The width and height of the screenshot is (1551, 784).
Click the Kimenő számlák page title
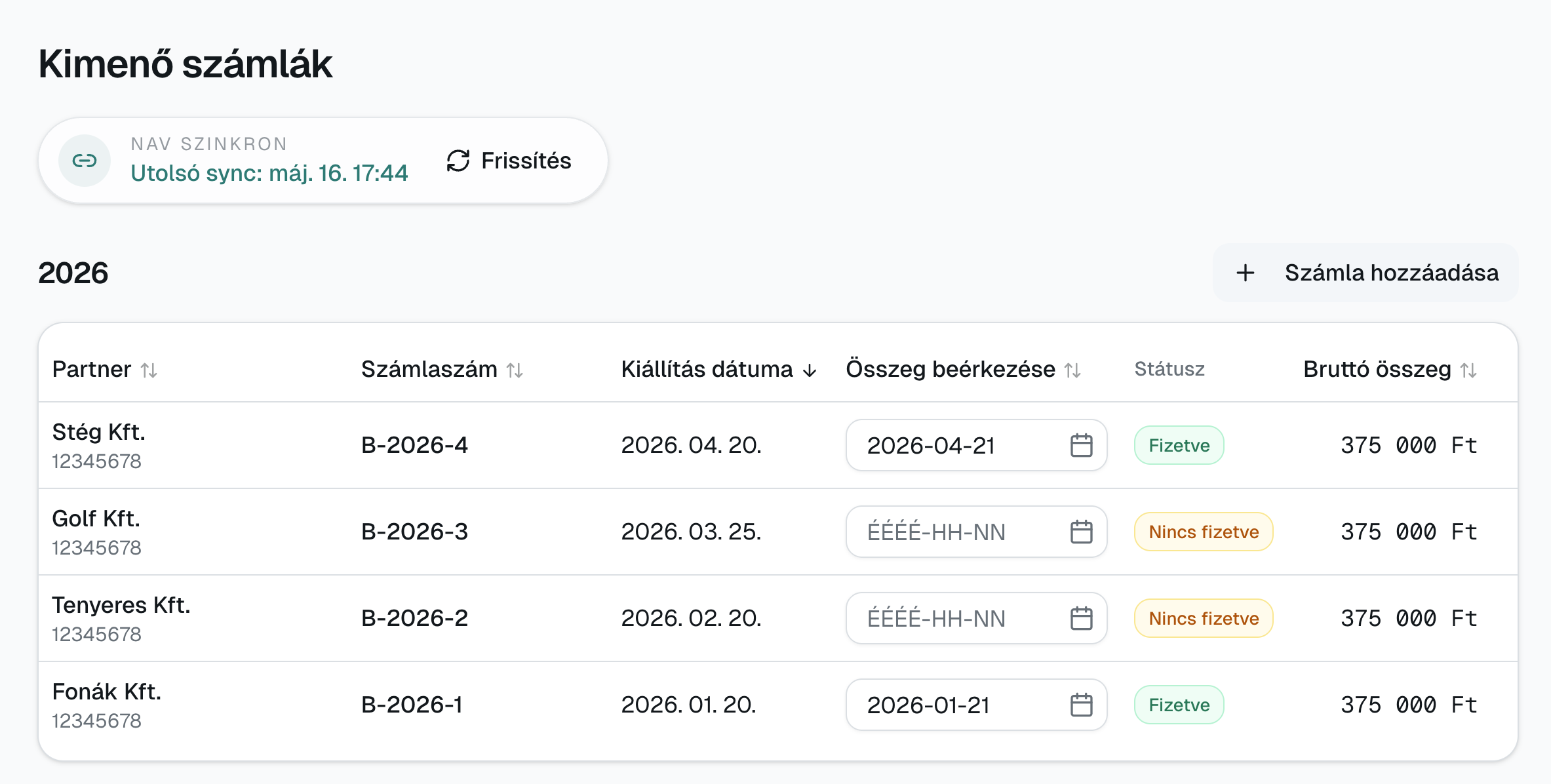pos(186,64)
